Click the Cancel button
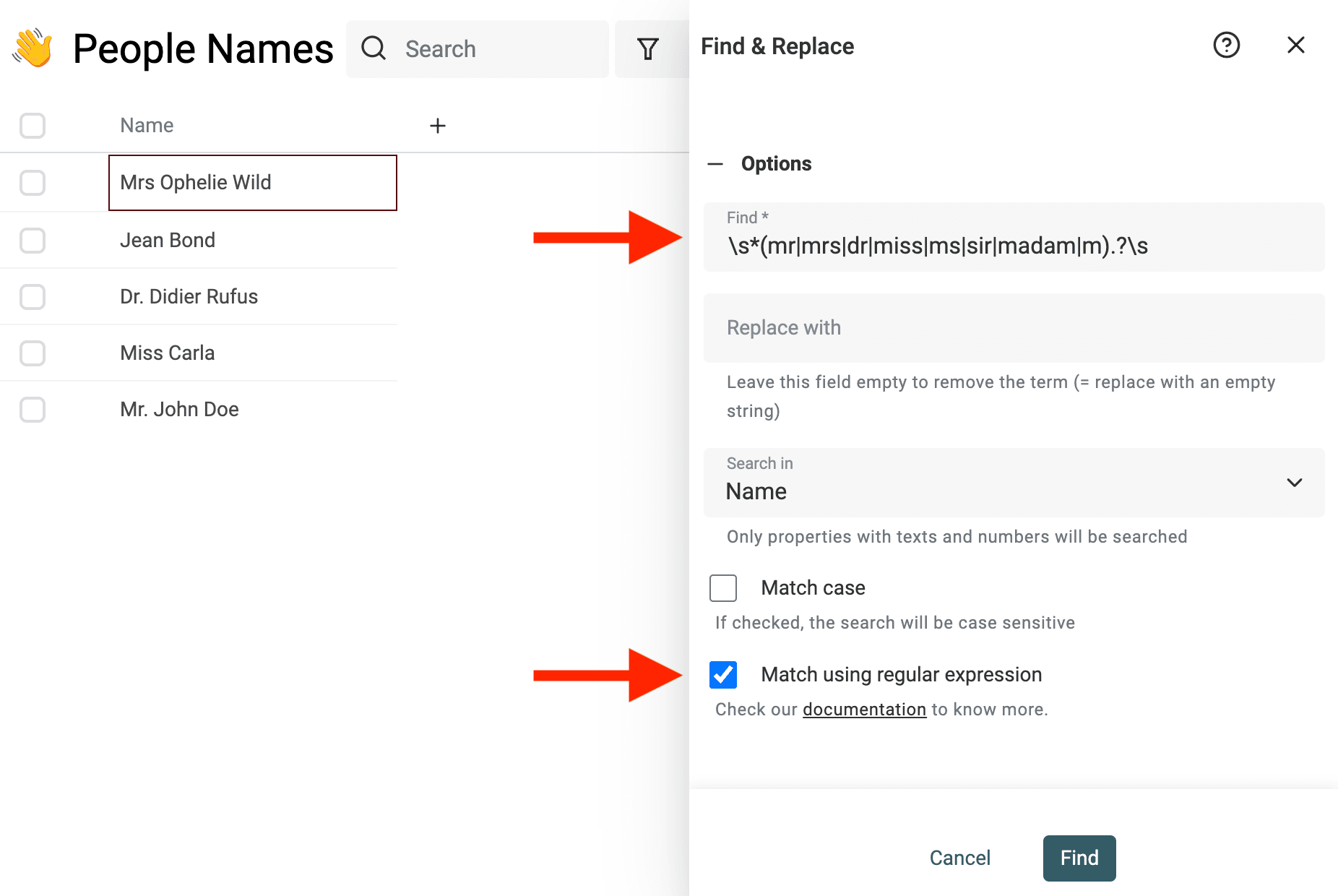The width and height of the screenshot is (1338, 896). click(x=959, y=858)
